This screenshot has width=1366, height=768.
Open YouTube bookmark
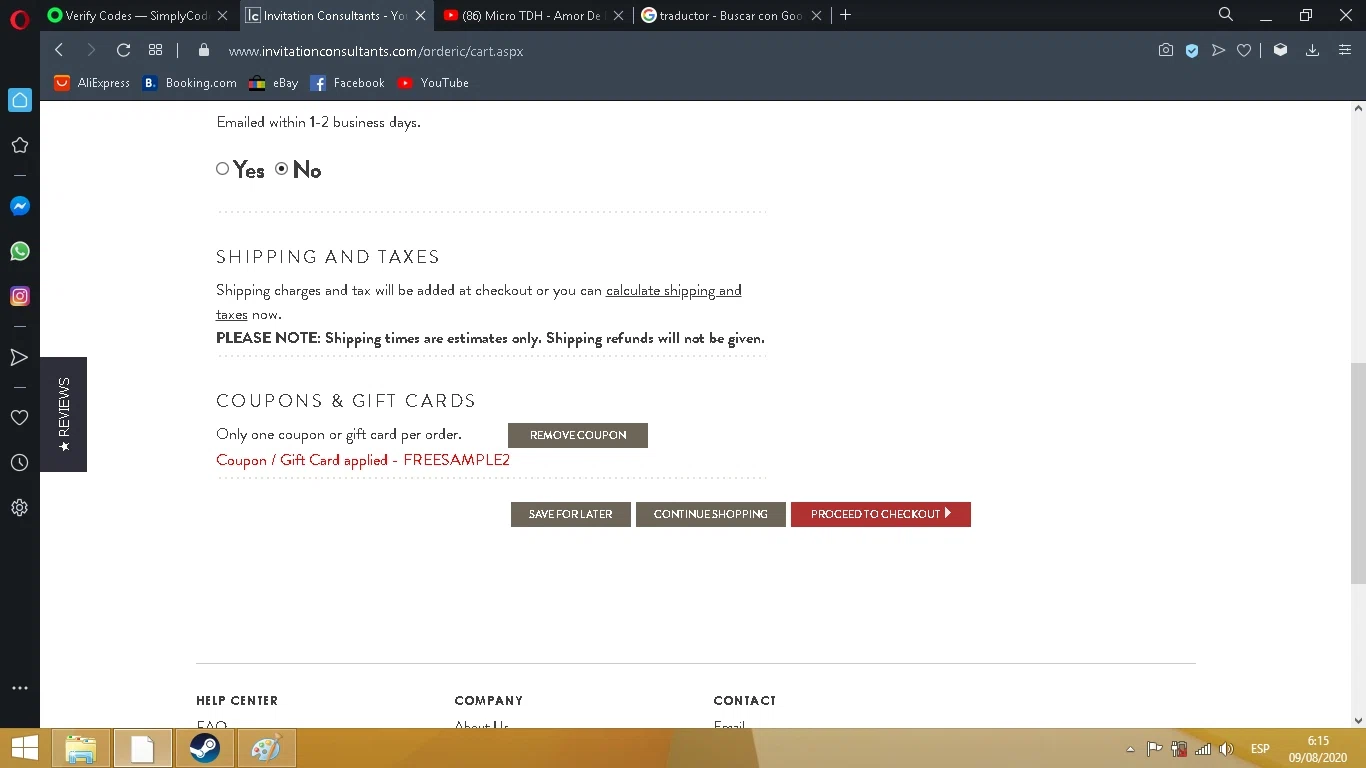433,83
